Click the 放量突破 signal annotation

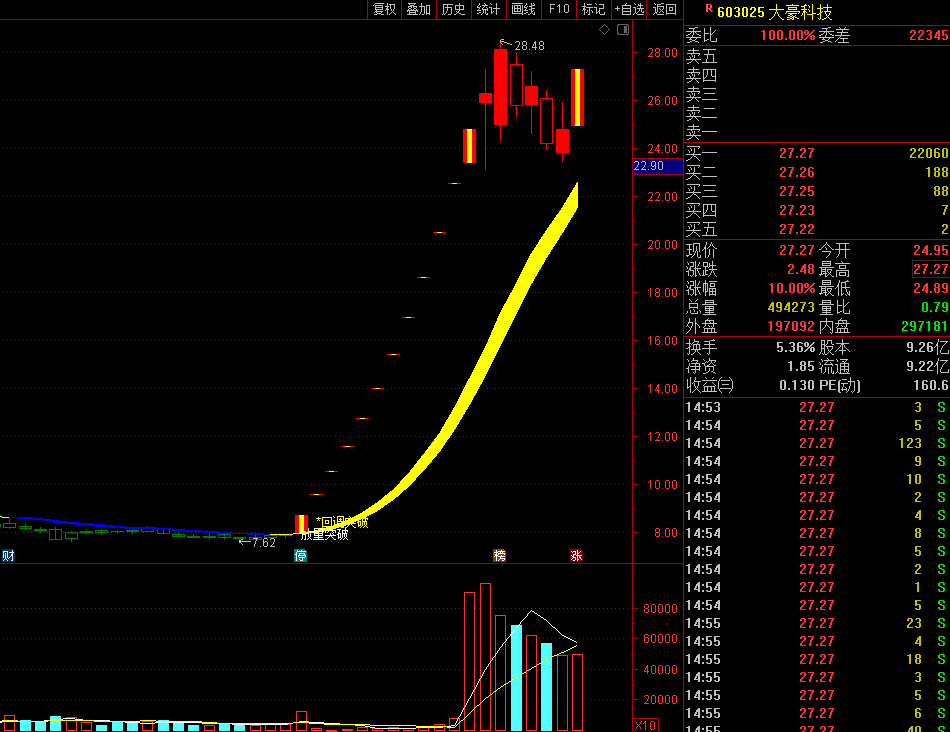pyautogui.click(x=324, y=534)
